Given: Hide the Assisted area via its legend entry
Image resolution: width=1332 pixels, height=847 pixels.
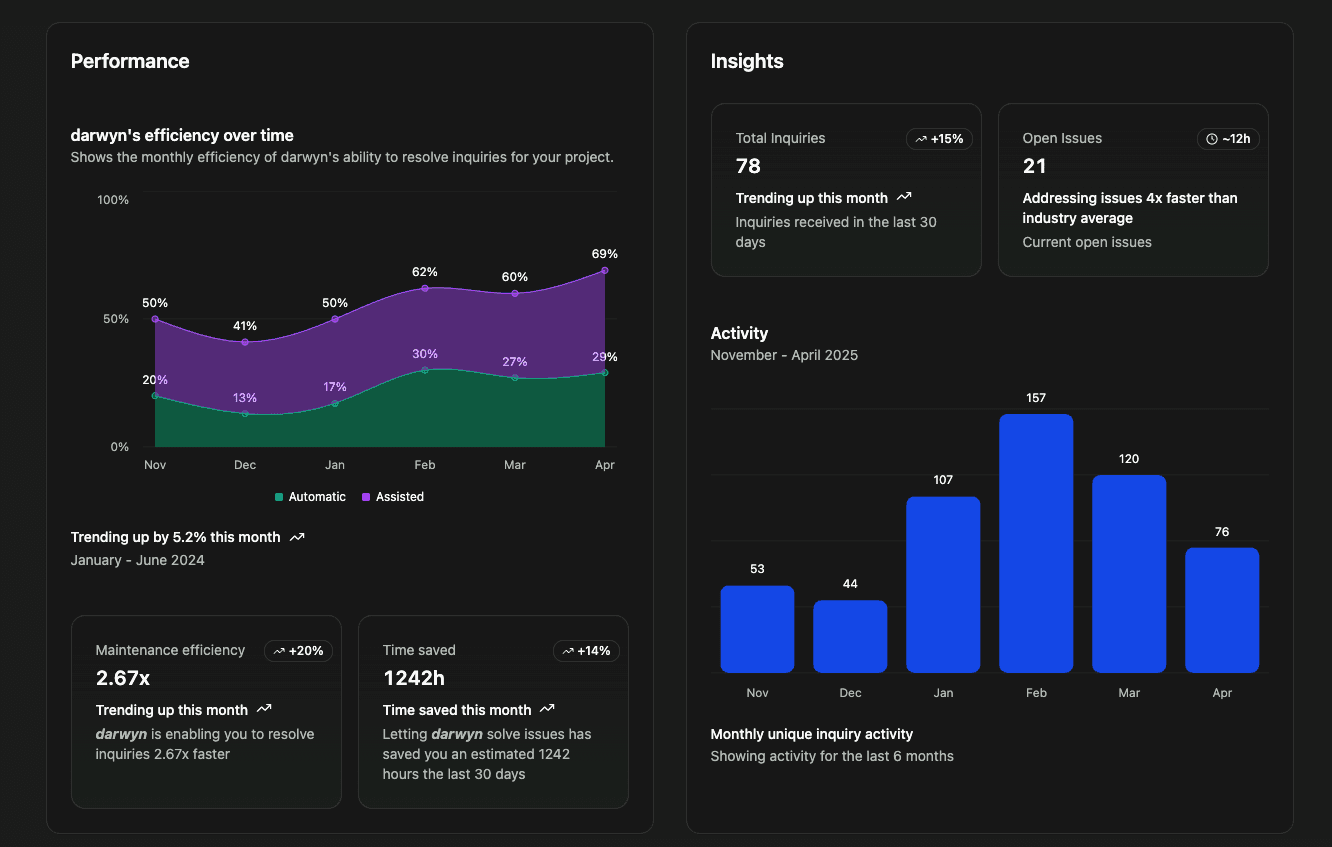Looking at the screenshot, I should 394,497.
